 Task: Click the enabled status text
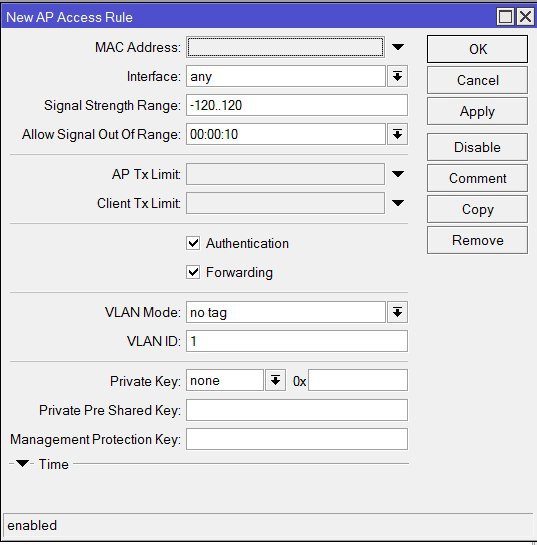point(32,525)
